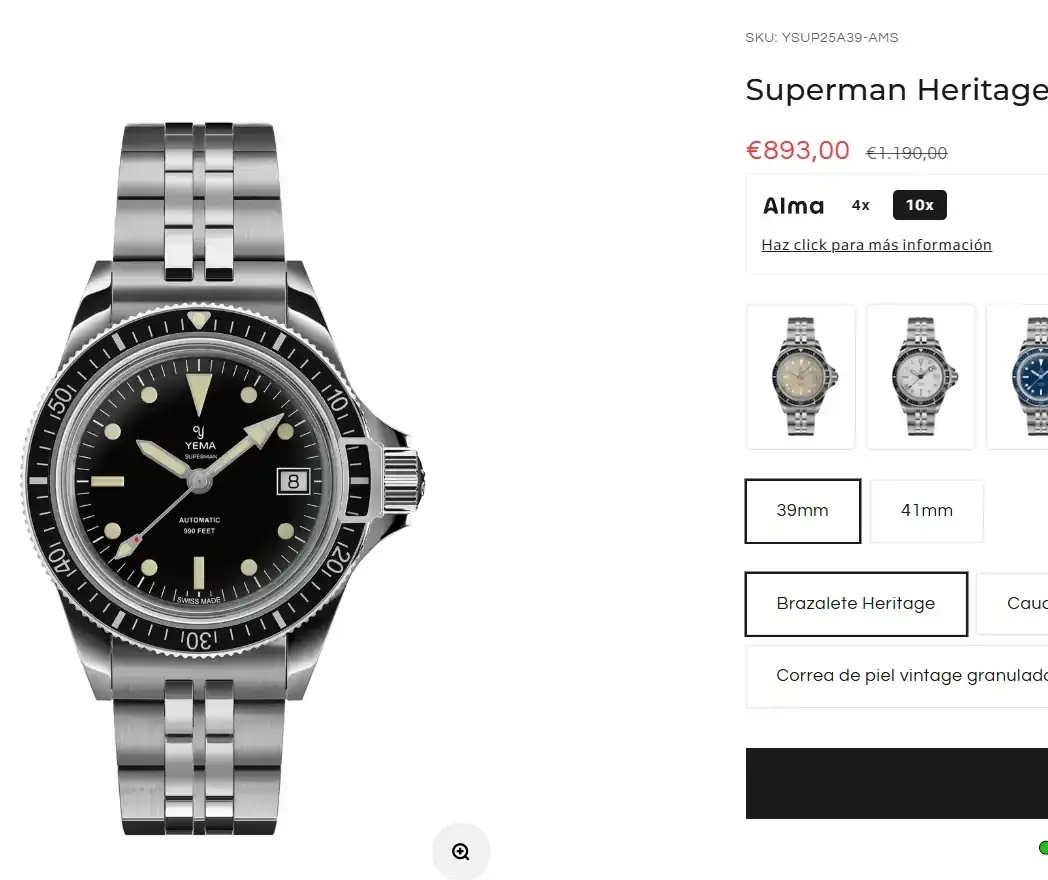Select the 4x installment option
Image resolution: width=1048 pixels, height=880 pixels.
(x=860, y=205)
